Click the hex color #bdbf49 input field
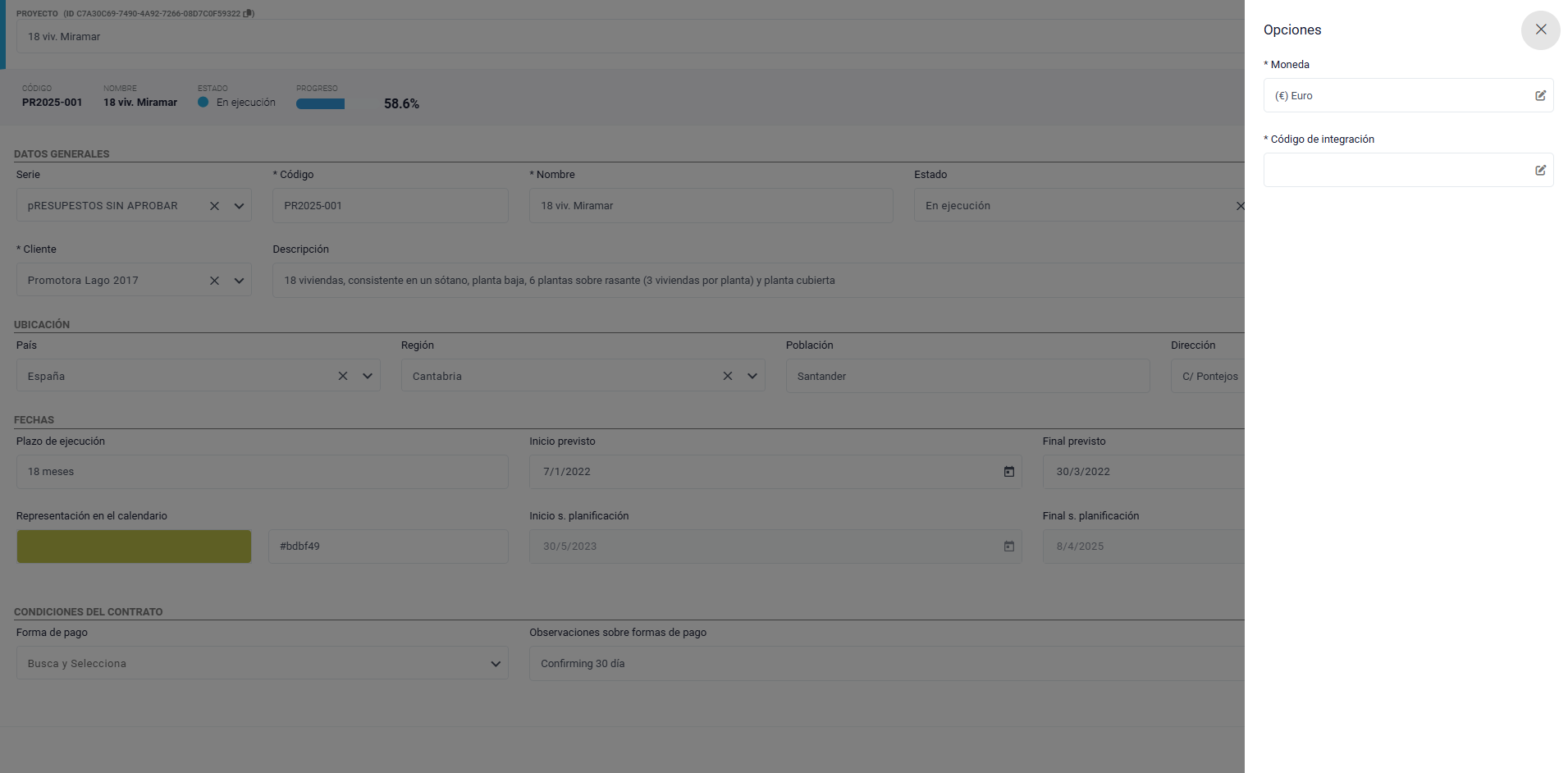This screenshot has width=1568, height=773. [388, 547]
